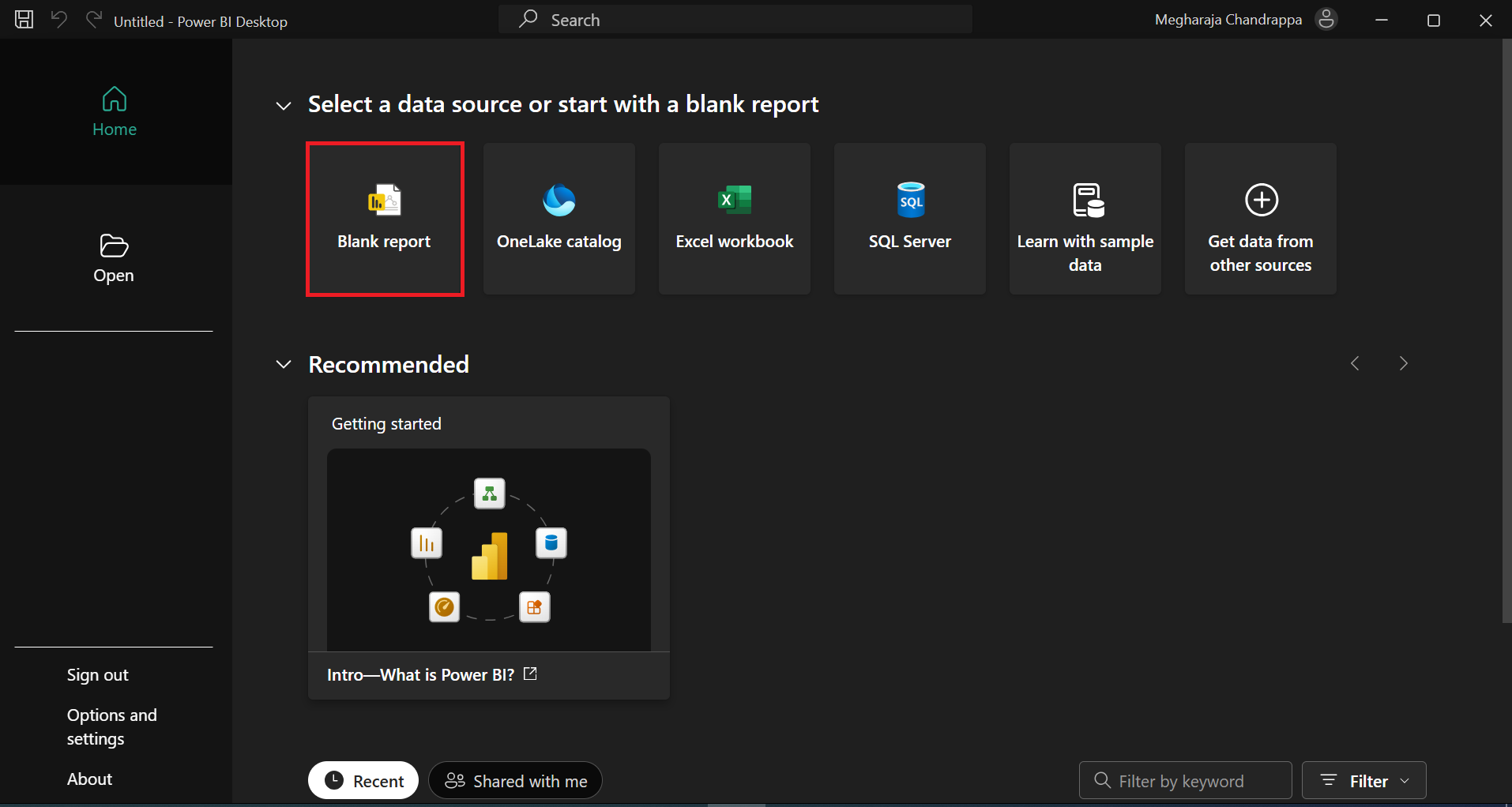Click the external link icon beside the intro
This screenshot has height=807, width=1512.
530,674
